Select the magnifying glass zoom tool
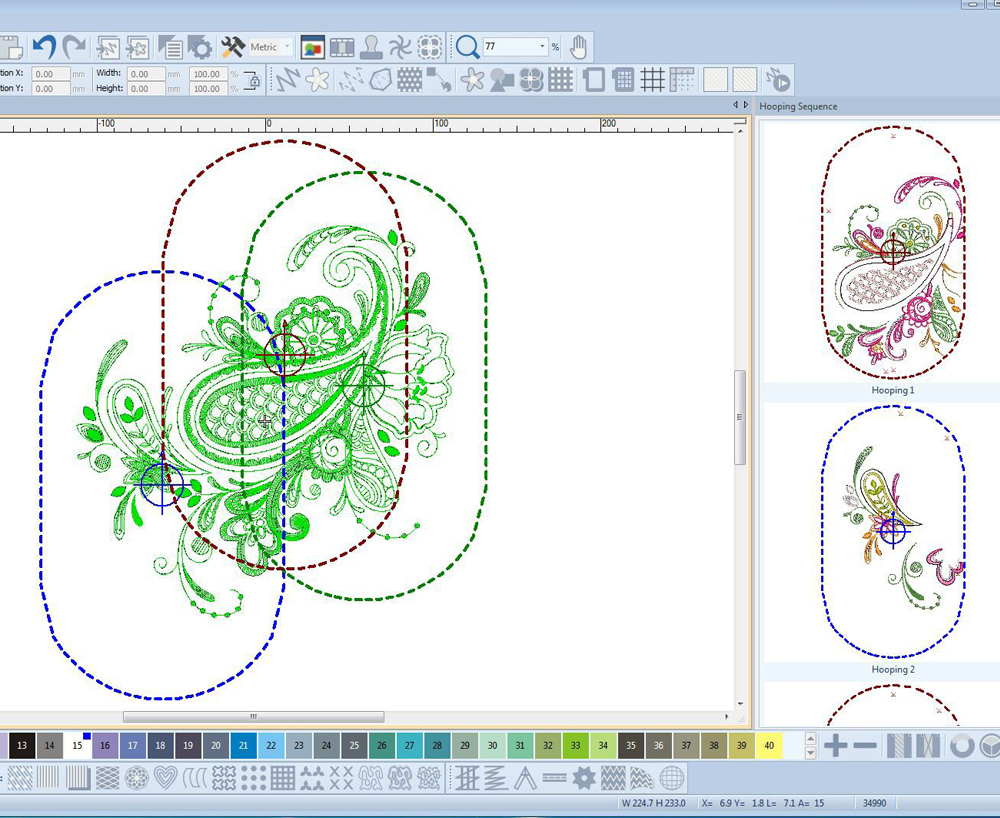This screenshot has height=818, width=1000. 467,47
